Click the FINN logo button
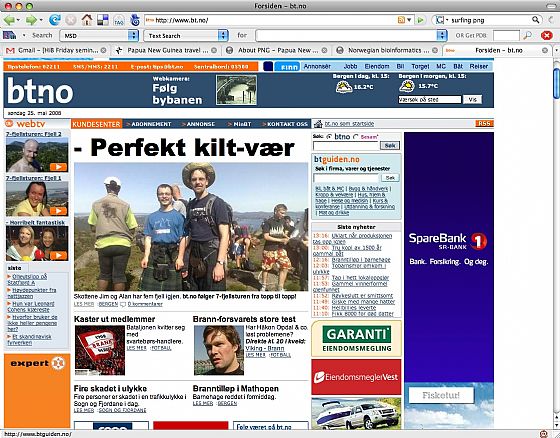The height and width of the screenshot is (438, 560). pyautogui.click(x=287, y=67)
